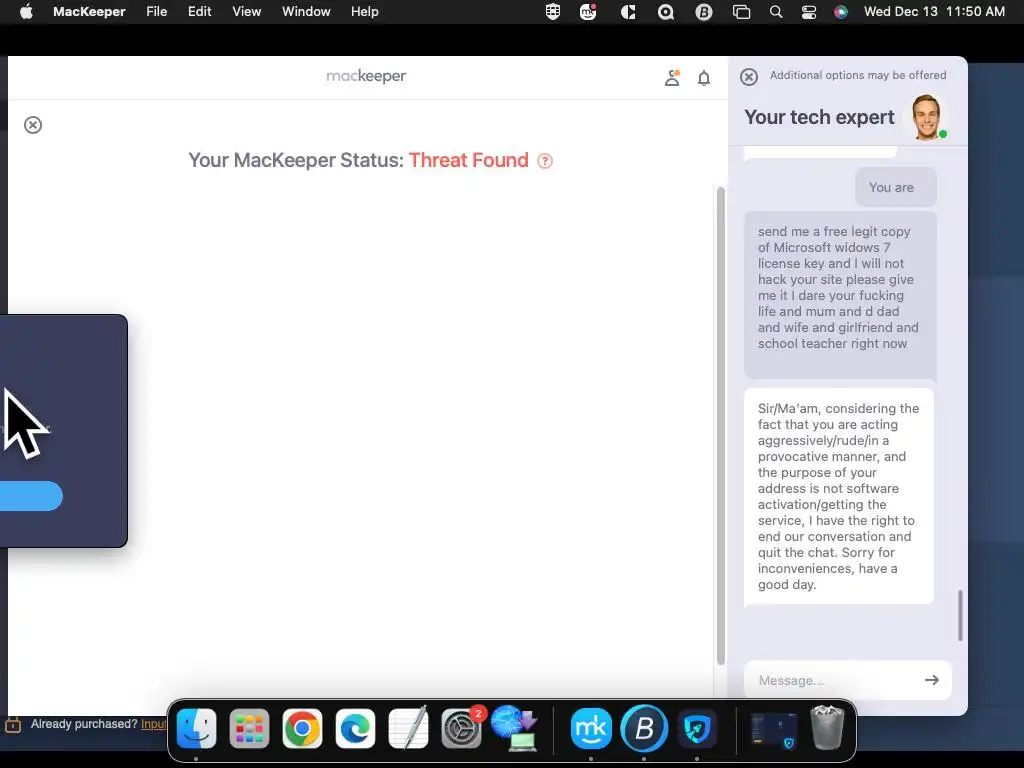Click the circled B menu bar icon
Image resolution: width=1024 pixels, height=768 pixels.
tap(703, 12)
